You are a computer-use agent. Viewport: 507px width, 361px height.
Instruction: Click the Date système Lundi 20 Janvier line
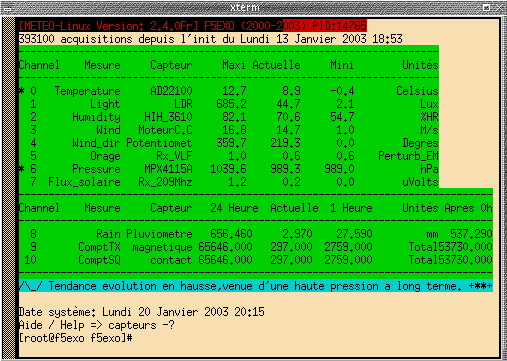click(x=142, y=312)
